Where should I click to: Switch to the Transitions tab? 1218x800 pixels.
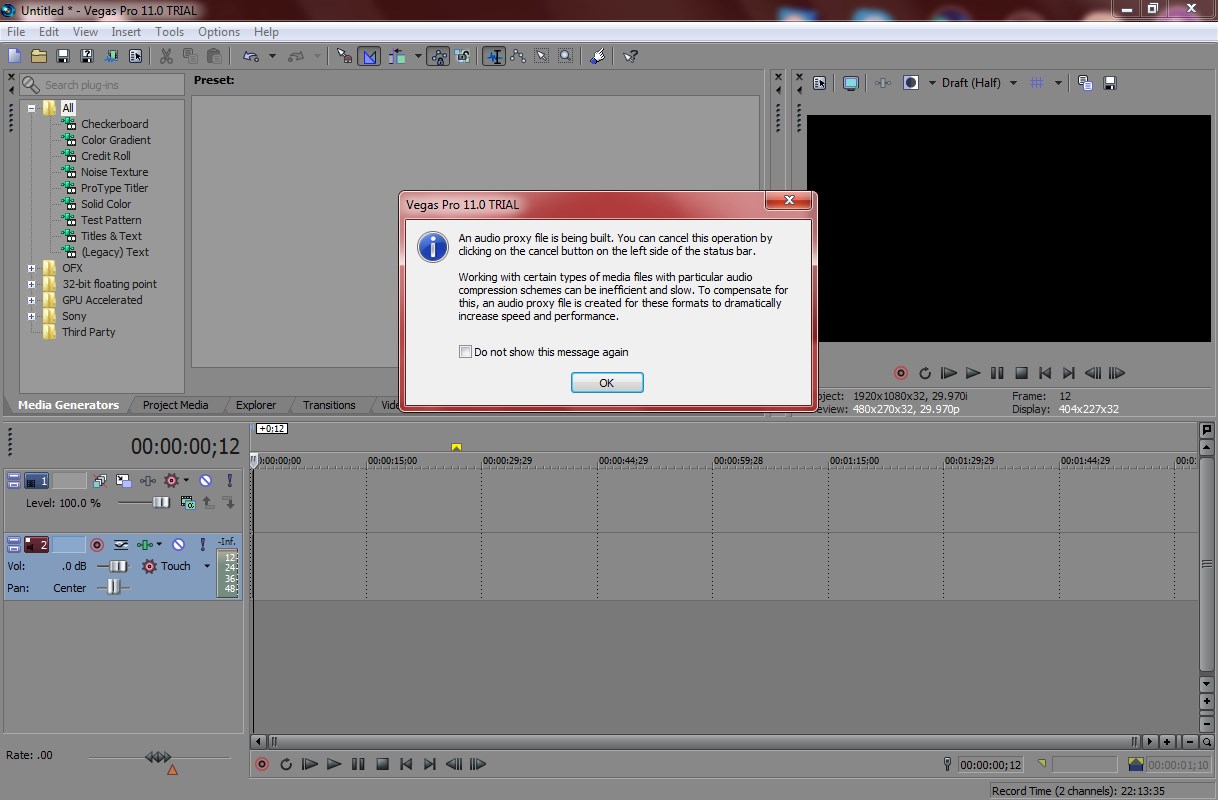coord(329,405)
